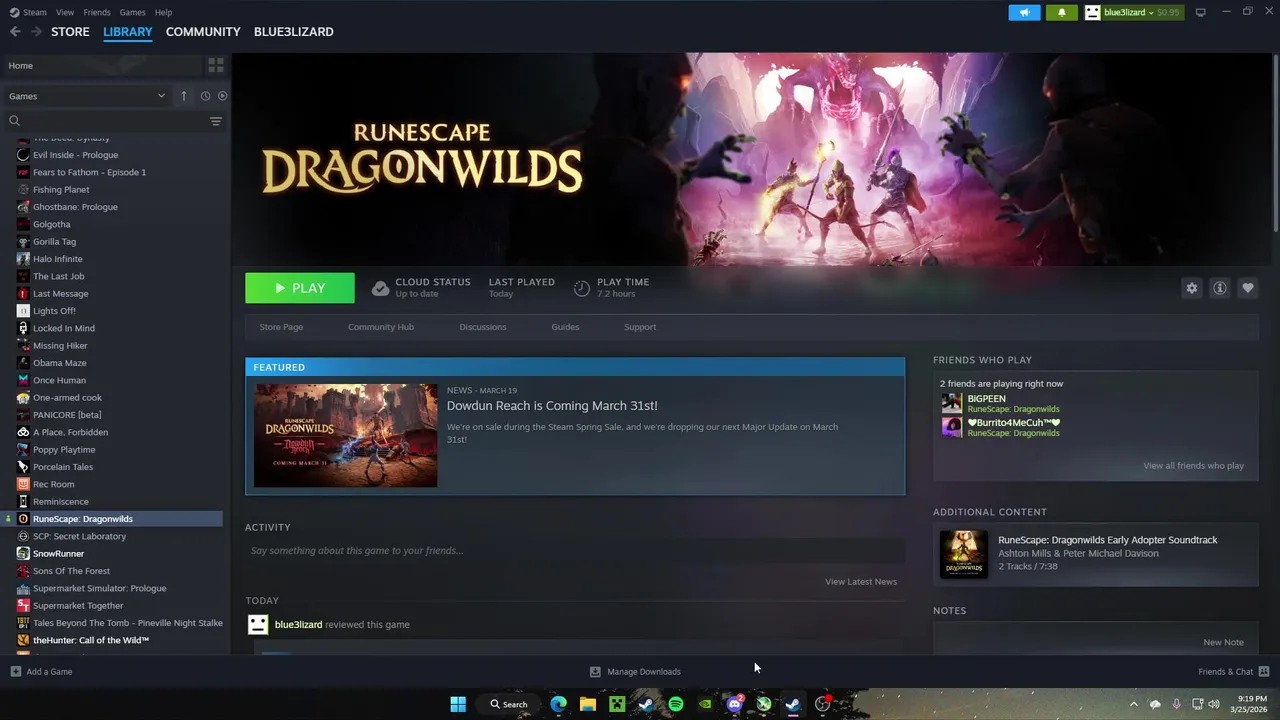Open the Community Hub link

point(381,327)
